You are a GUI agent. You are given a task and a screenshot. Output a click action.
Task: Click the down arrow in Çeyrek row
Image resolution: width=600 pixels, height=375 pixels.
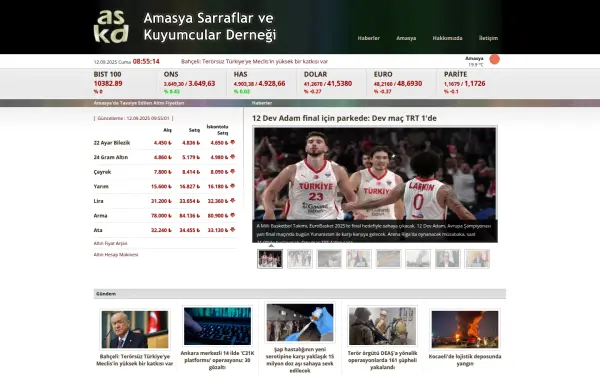[232, 171]
